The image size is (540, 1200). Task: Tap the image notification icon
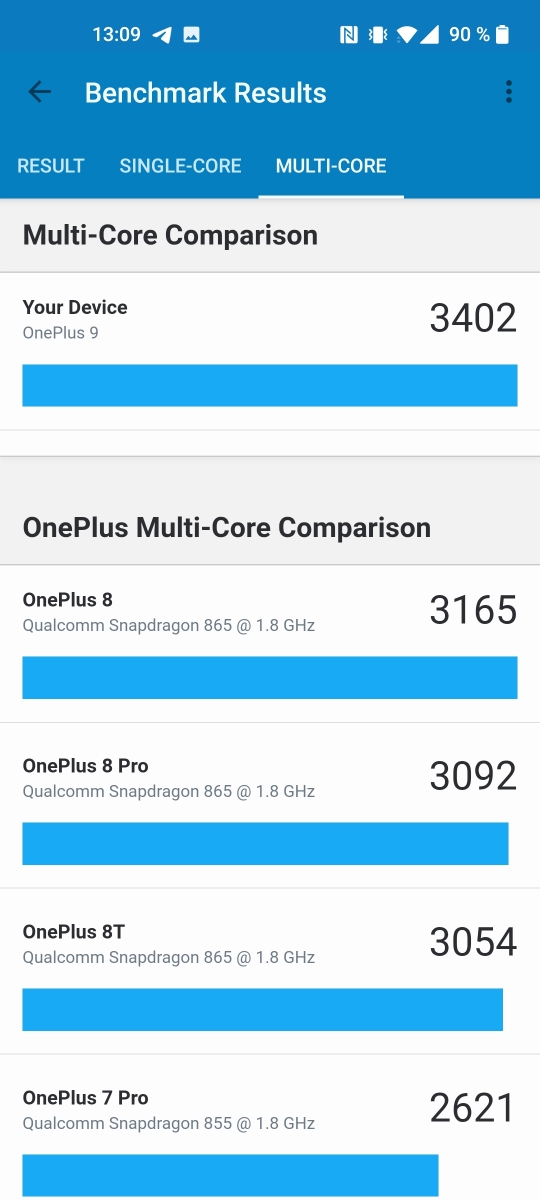point(191,35)
